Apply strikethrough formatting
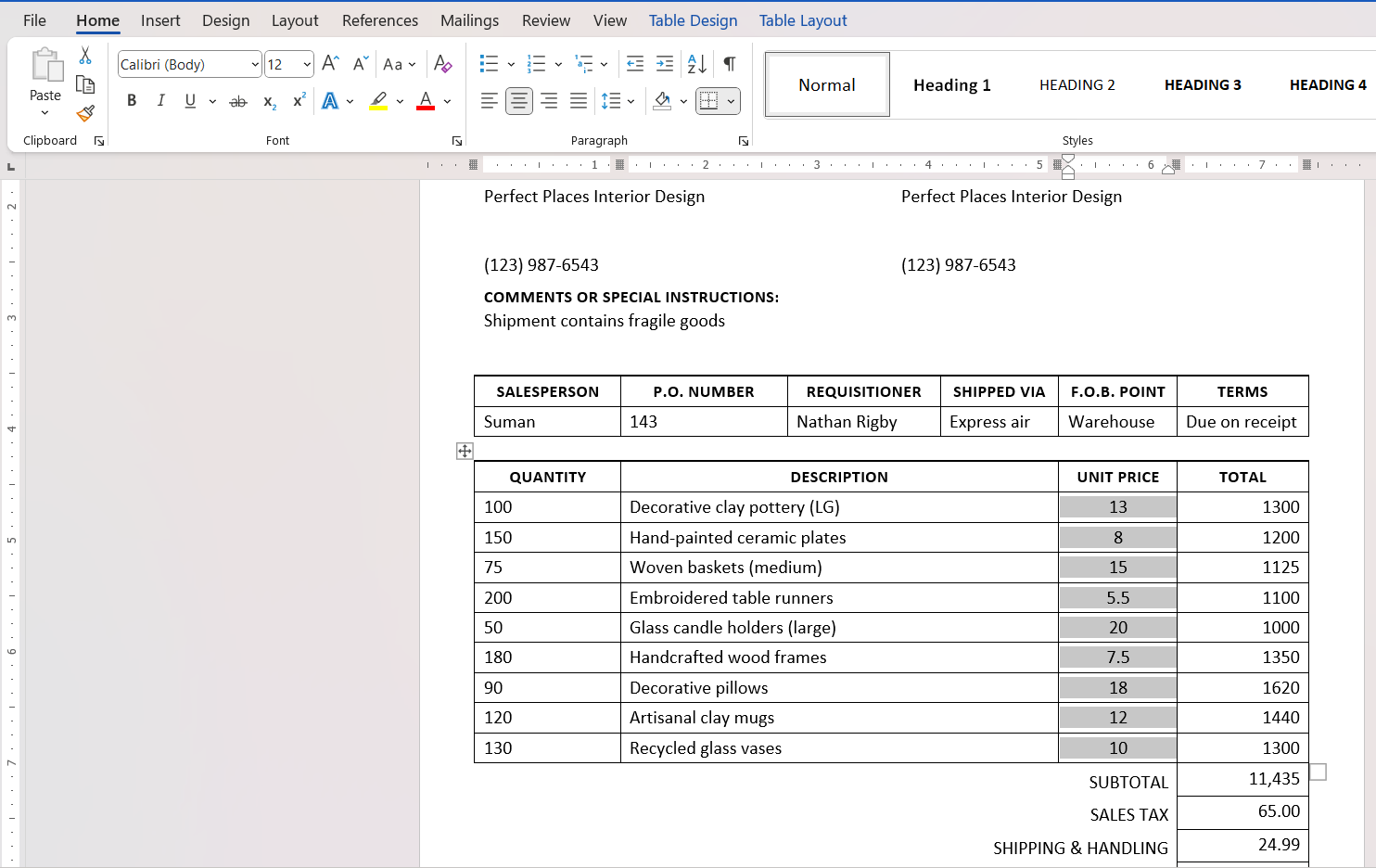 pyautogui.click(x=238, y=101)
